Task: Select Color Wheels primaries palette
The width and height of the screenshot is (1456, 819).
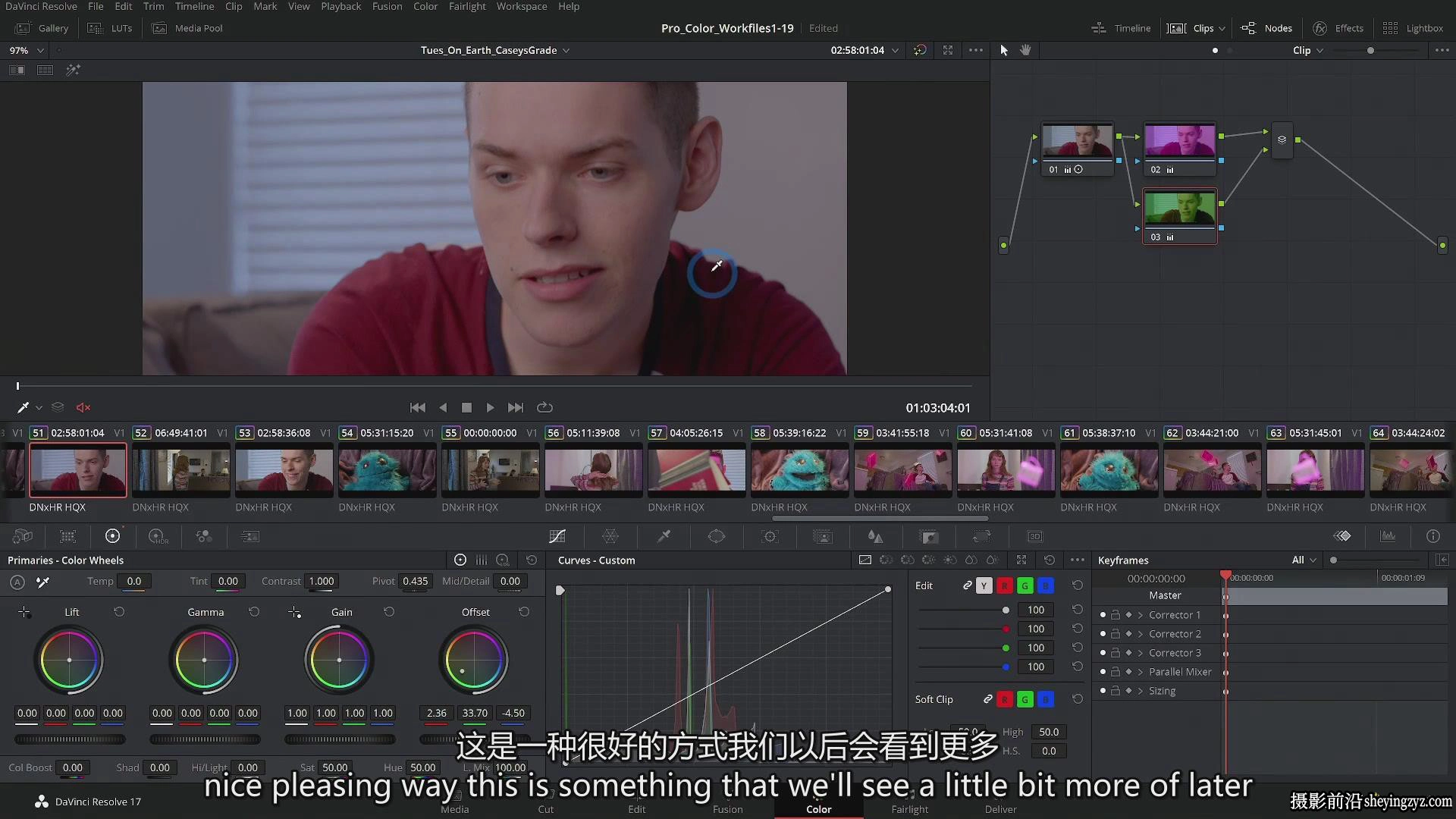Action: pos(112,536)
